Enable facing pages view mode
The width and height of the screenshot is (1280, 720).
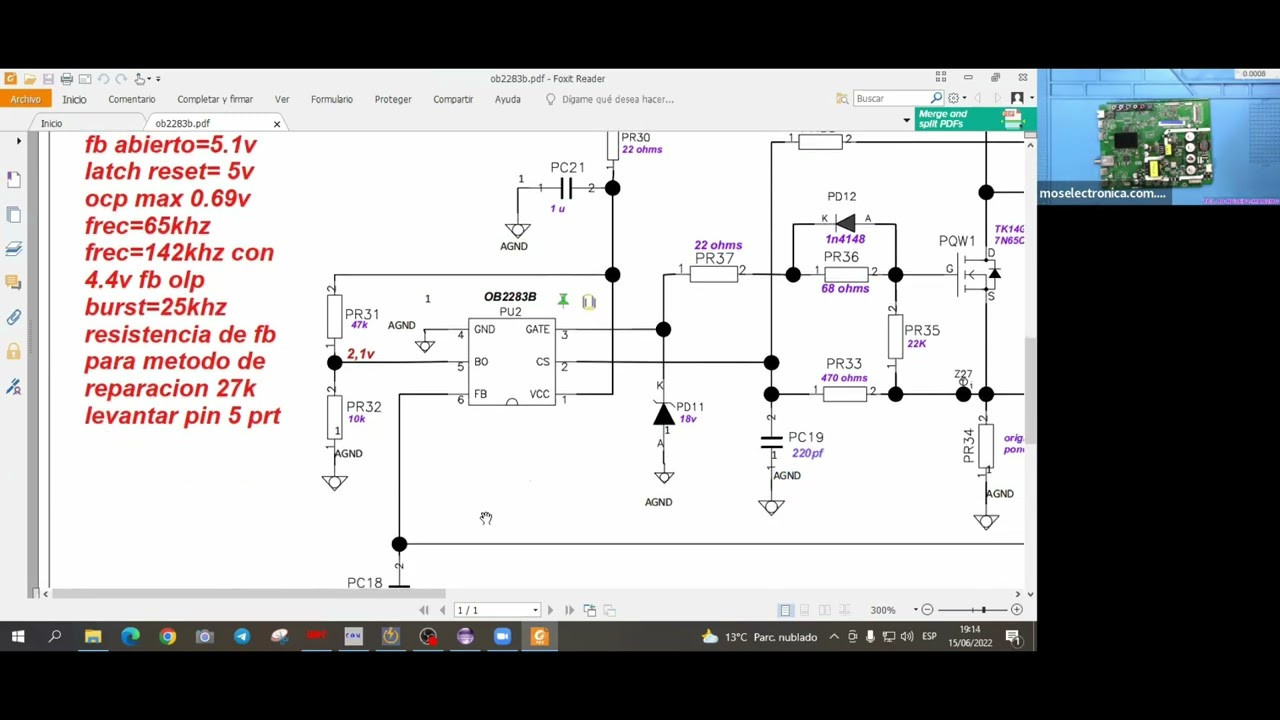(x=825, y=610)
